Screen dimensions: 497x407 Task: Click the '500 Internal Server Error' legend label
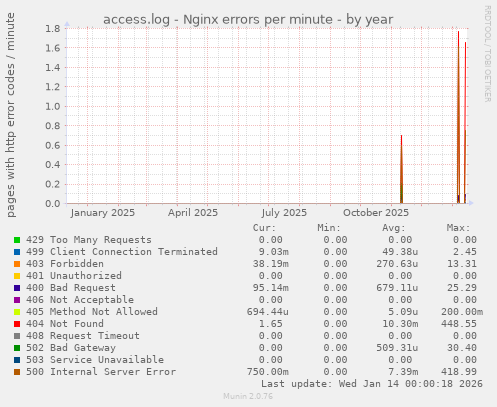pos(101,372)
